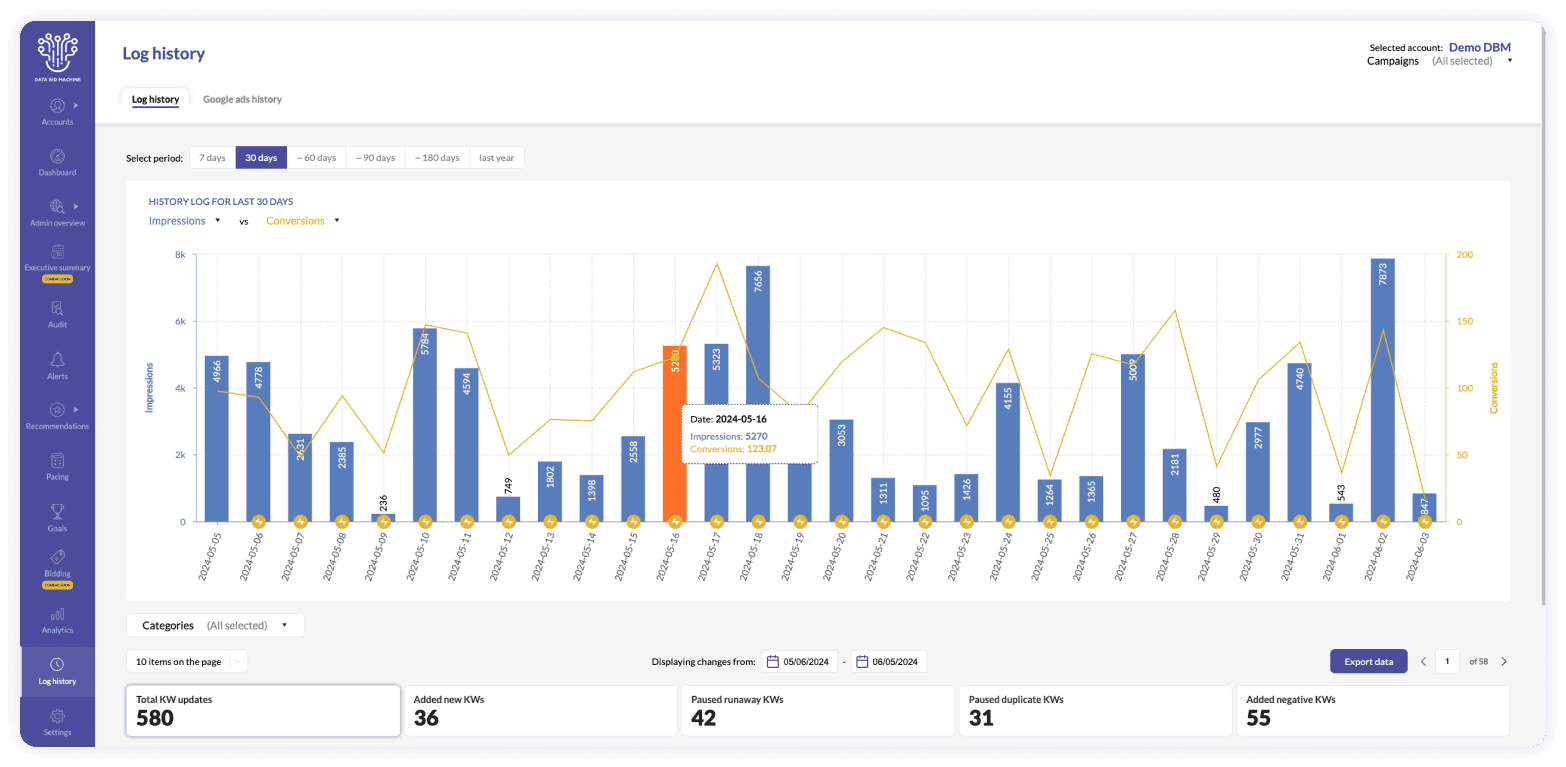Image resolution: width=1566 pixels, height=767 pixels.
Task: Click the Bidding tag icon
Action: [57, 558]
